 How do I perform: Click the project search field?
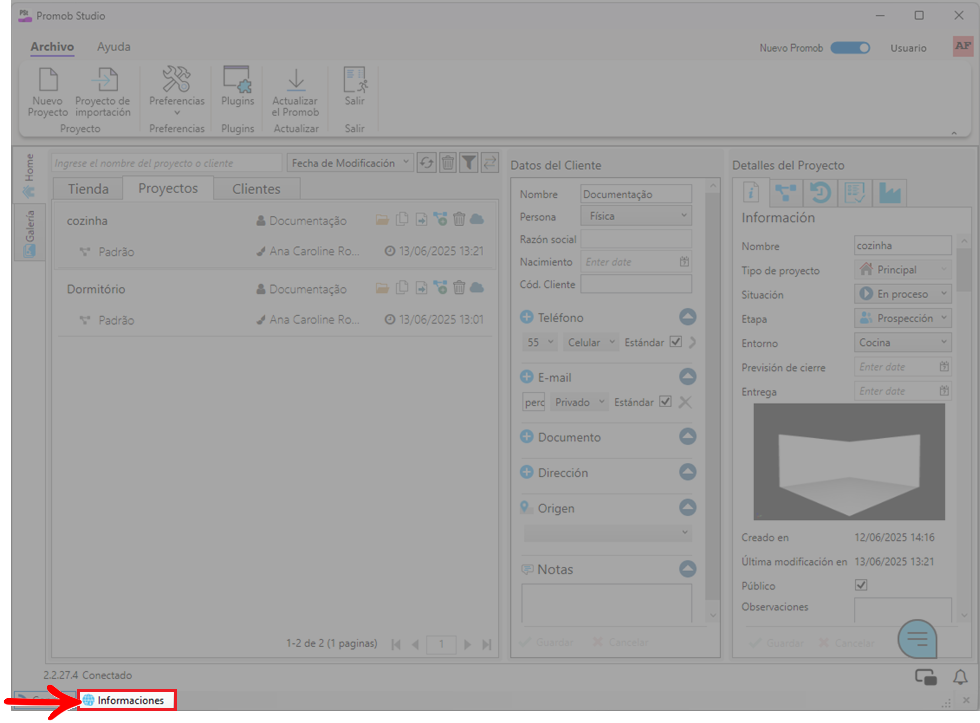[166, 163]
